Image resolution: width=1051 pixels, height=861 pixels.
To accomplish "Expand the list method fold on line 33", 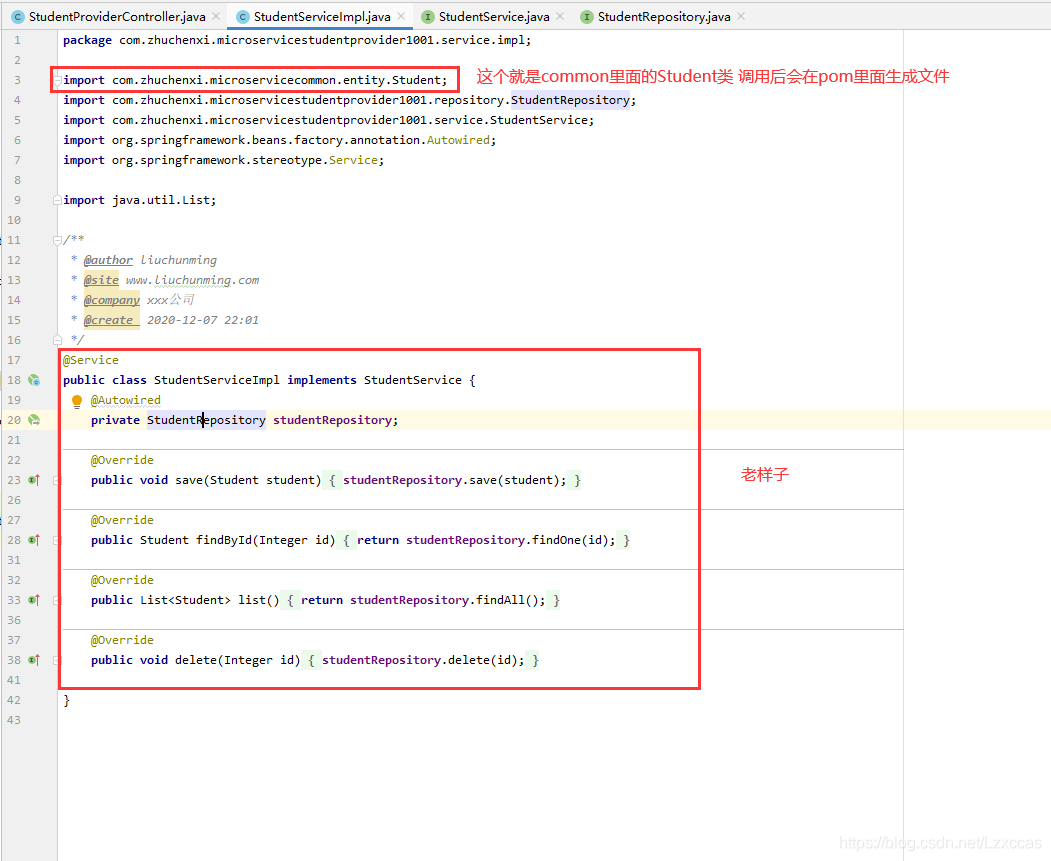I will click(x=57, y=600).
